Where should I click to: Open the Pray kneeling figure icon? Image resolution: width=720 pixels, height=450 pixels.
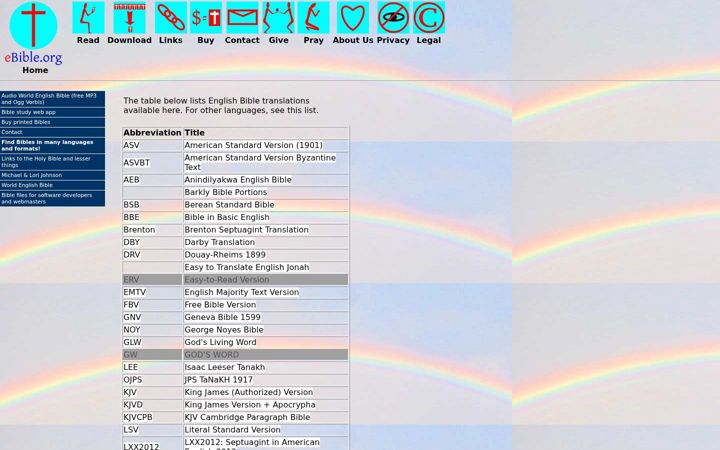pos(314,17)
